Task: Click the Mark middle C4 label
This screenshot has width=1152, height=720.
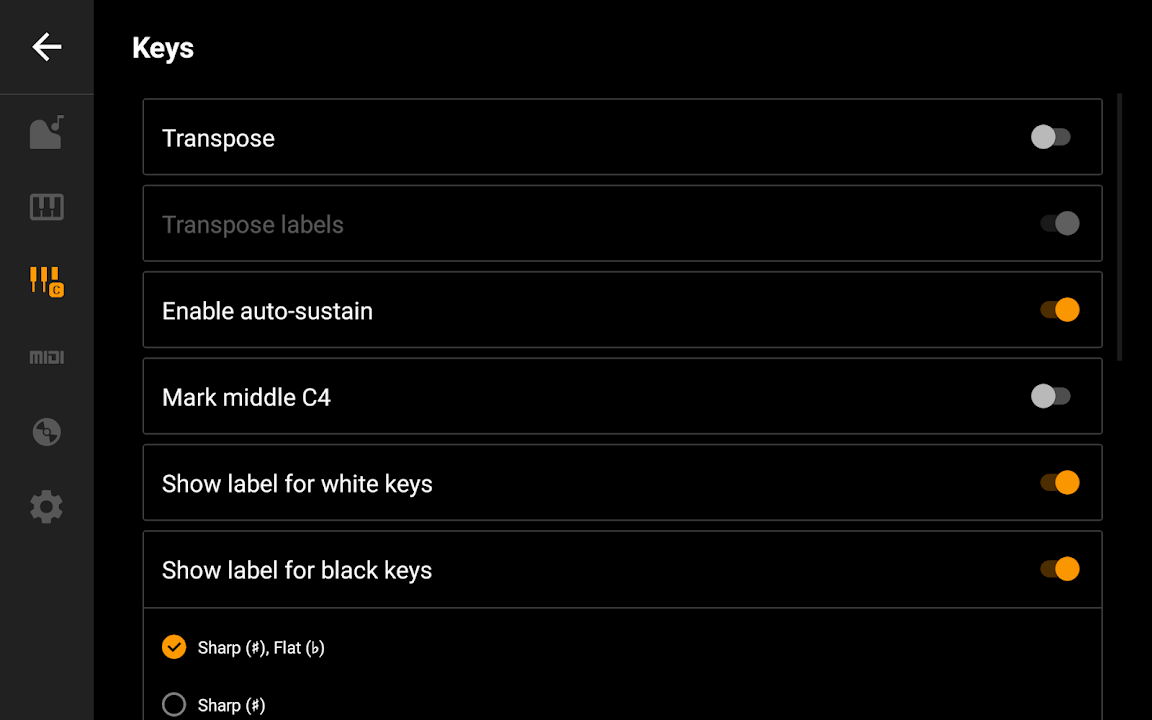Action: click(x=246, y=397)
